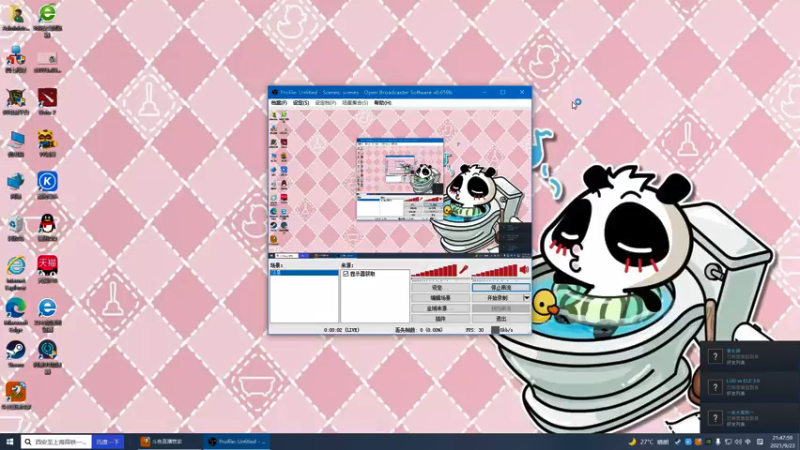Open the This PC monitor desktop icon
Image resolution: width=800 pixels, height=450 pixels.
coord(16,143)
